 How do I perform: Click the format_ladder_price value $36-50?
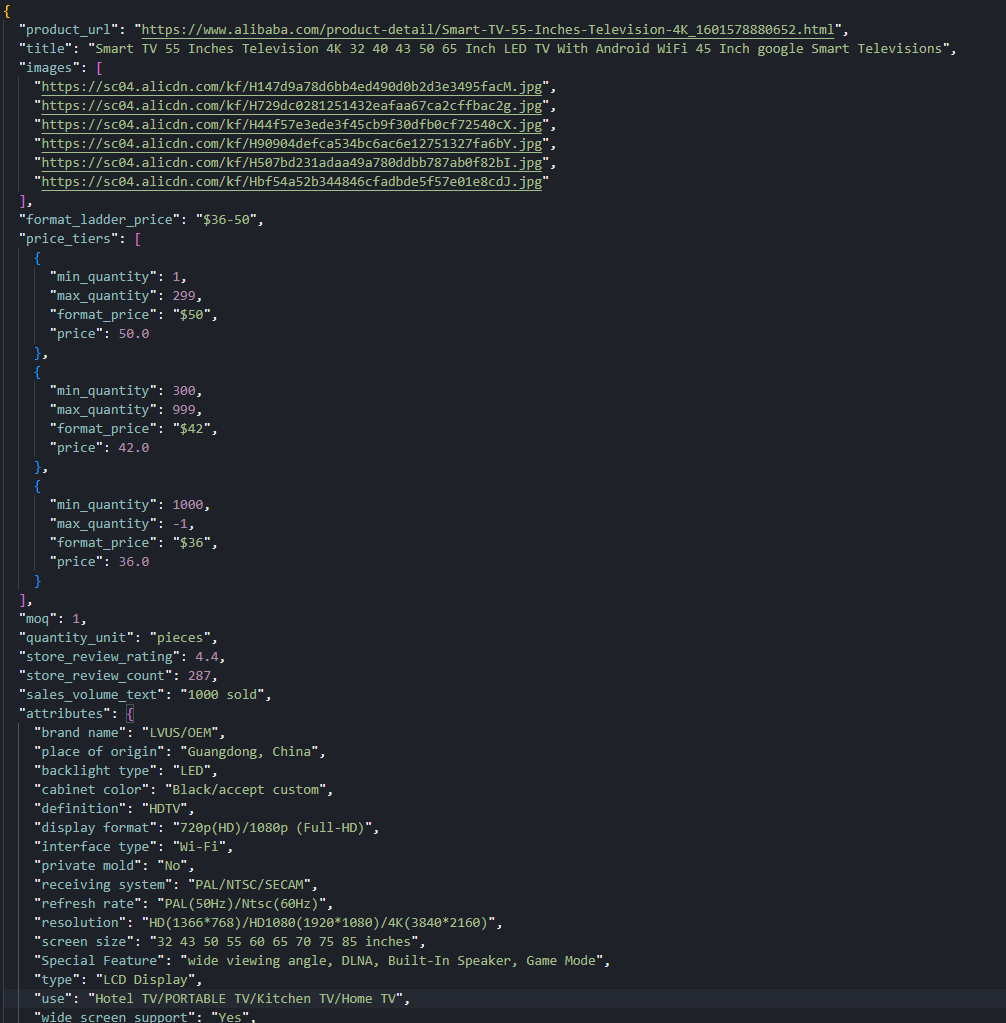225,219
